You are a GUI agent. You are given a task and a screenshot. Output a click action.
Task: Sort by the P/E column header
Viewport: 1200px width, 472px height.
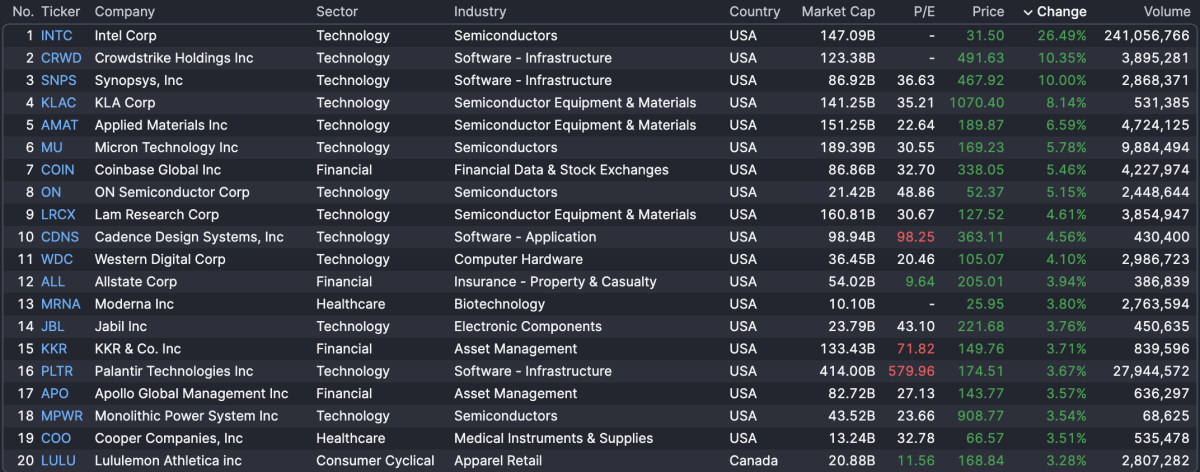coord(923,12)
